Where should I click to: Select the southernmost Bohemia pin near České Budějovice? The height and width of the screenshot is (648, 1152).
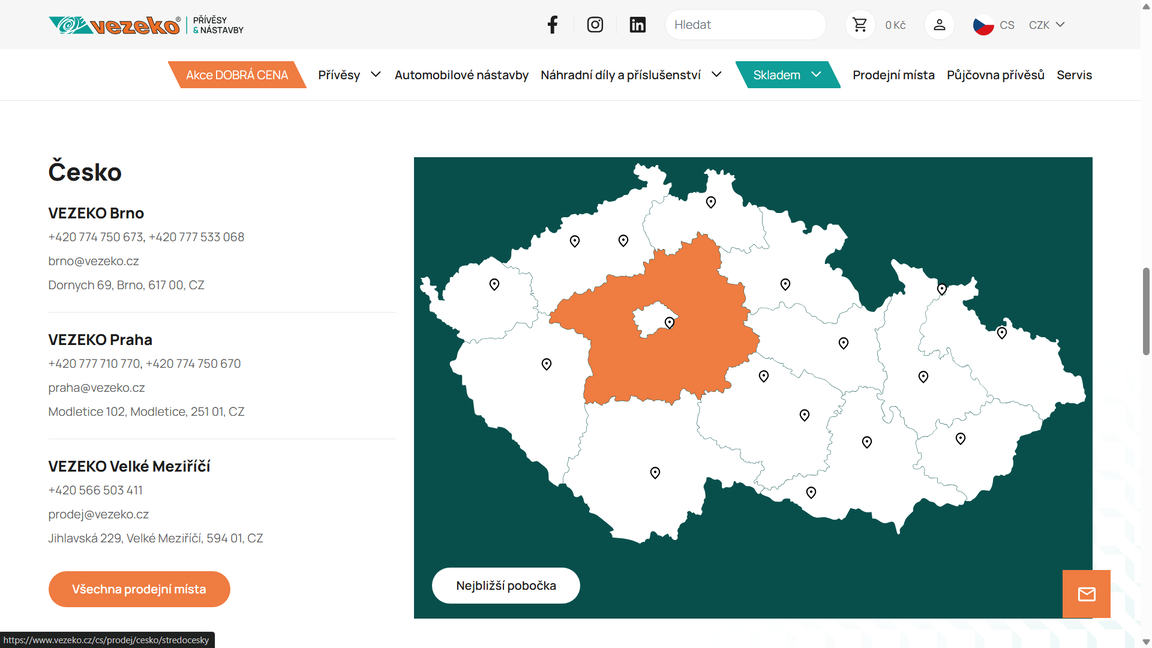(655, 473)
